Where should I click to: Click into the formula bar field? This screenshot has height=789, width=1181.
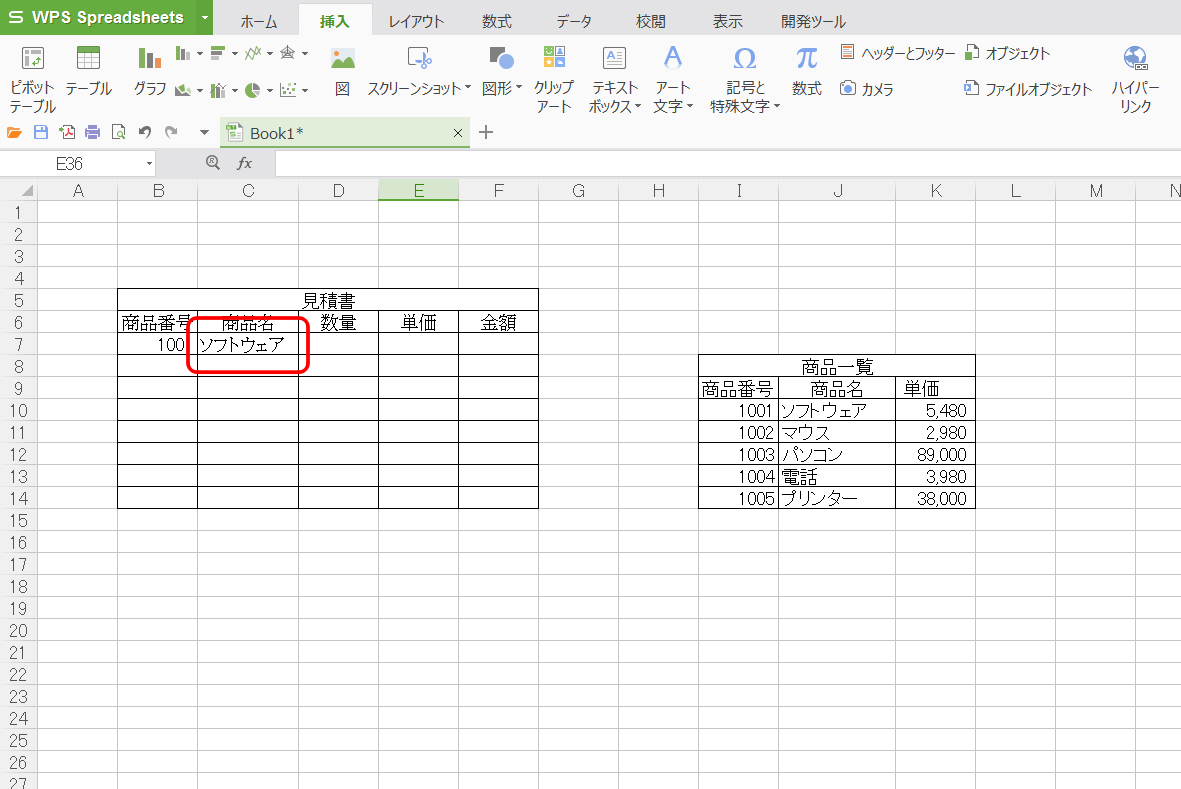[x=728, y=163]
